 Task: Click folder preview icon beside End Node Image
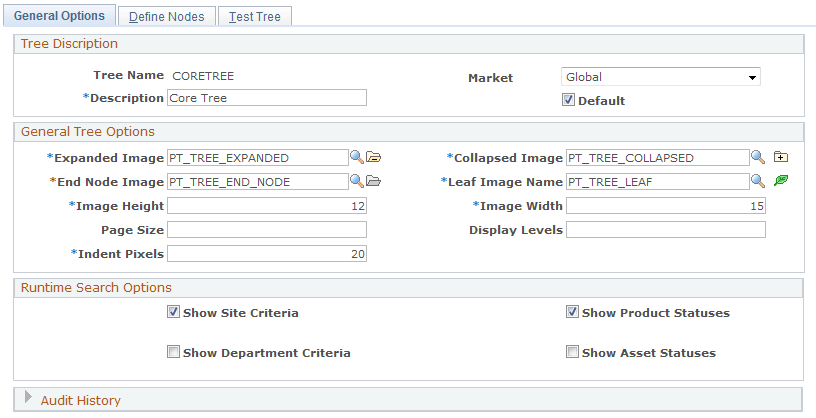point(374,181)
